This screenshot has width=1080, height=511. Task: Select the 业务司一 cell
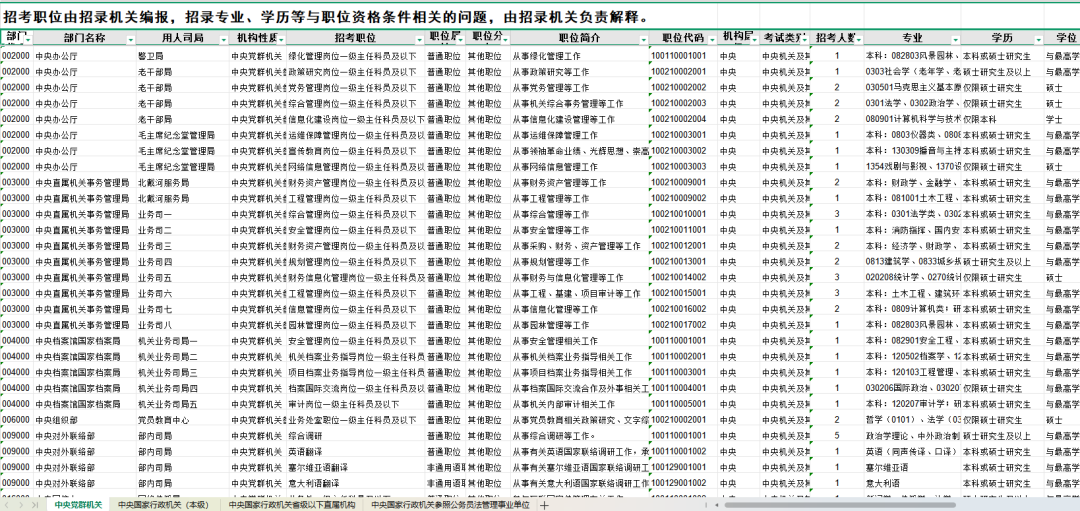[182, 215]
